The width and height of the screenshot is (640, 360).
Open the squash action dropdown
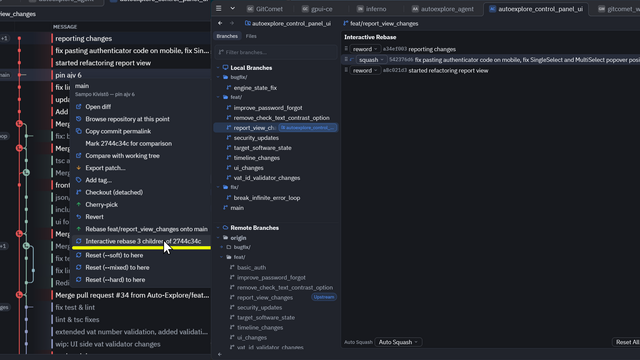pos(371,60)
